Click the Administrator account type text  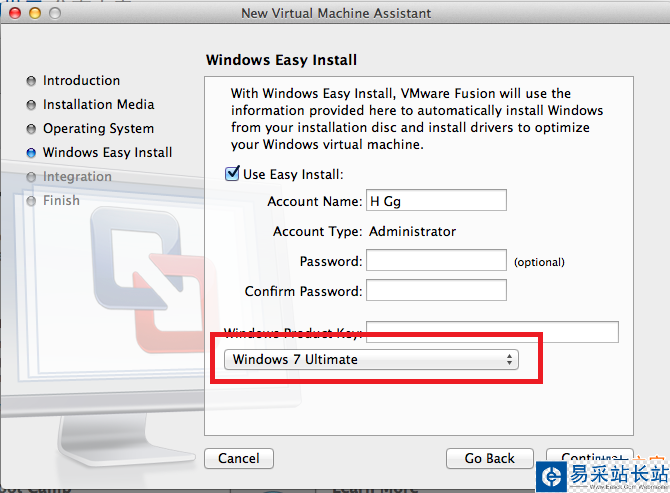412,231
